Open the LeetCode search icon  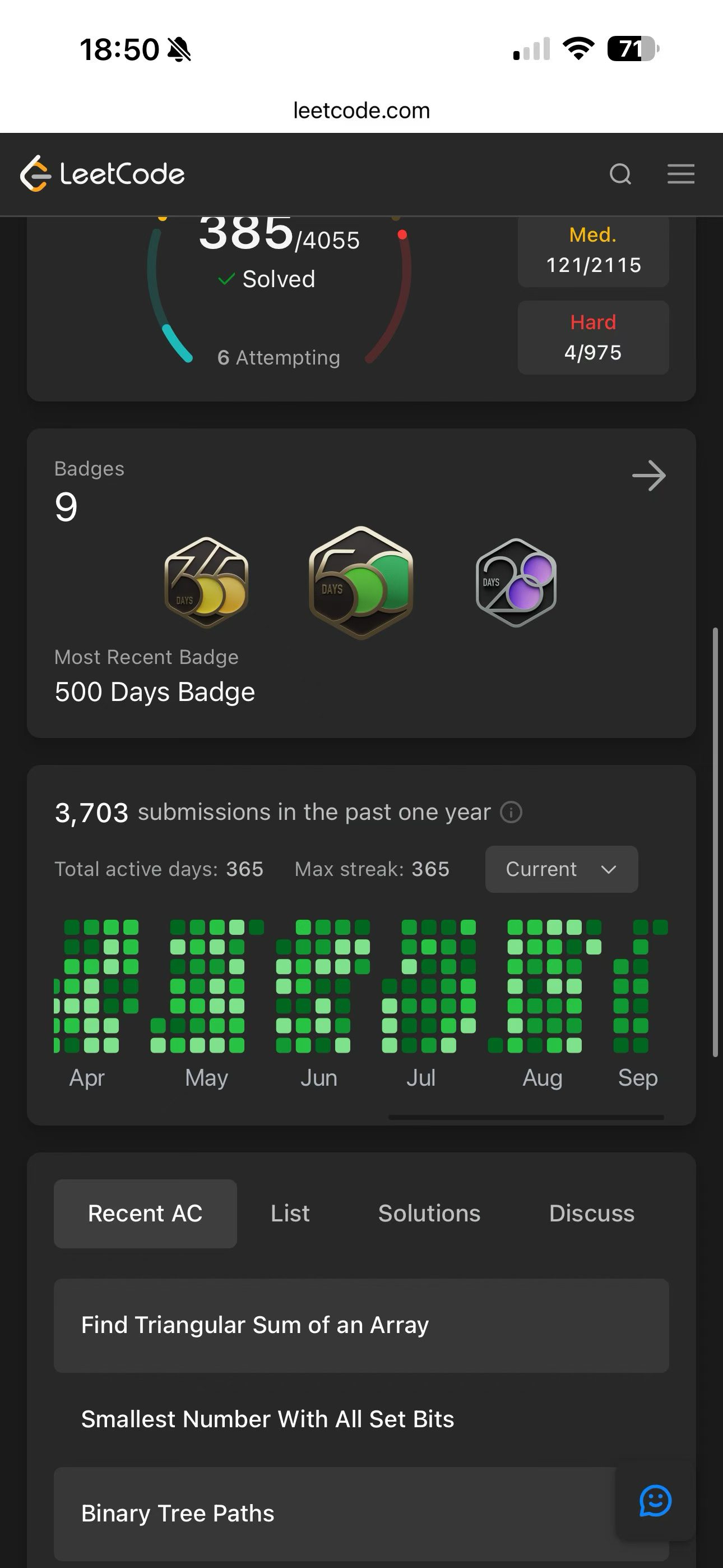[x=620, y=174]
